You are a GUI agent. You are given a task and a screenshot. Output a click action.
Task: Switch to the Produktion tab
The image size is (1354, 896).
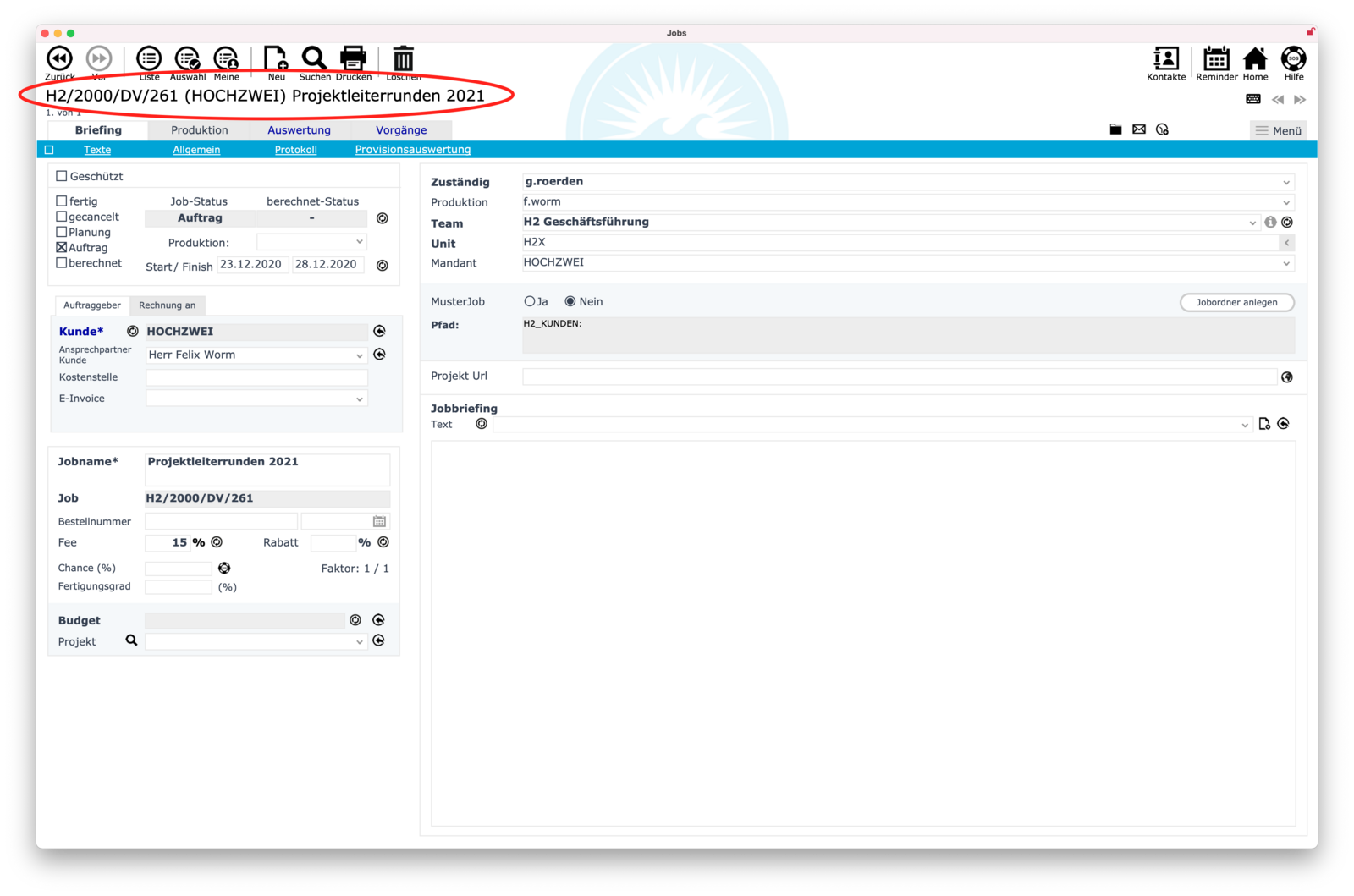pos(199,130)
